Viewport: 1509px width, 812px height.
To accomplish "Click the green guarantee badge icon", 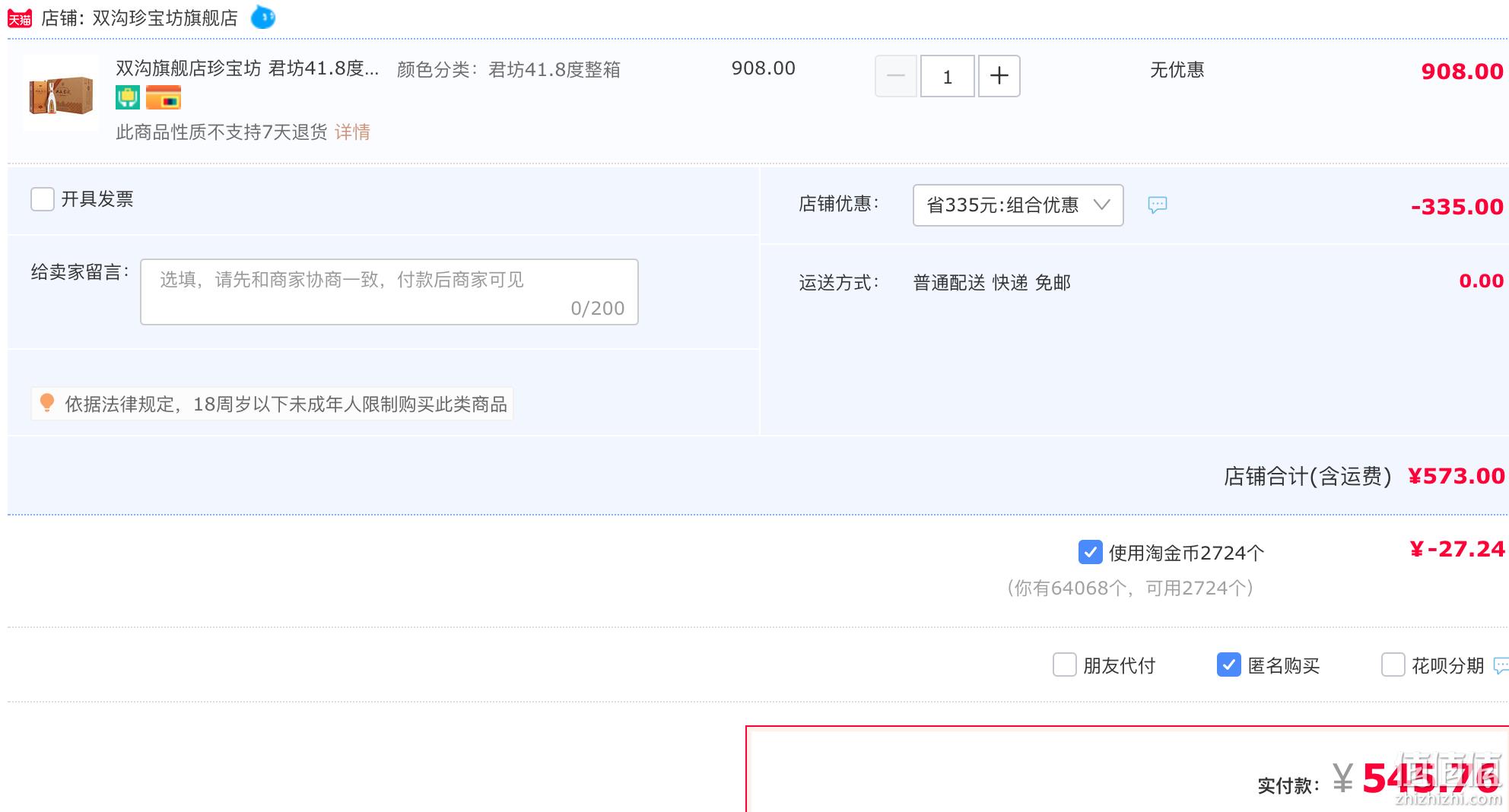I will tap(128, 97).
